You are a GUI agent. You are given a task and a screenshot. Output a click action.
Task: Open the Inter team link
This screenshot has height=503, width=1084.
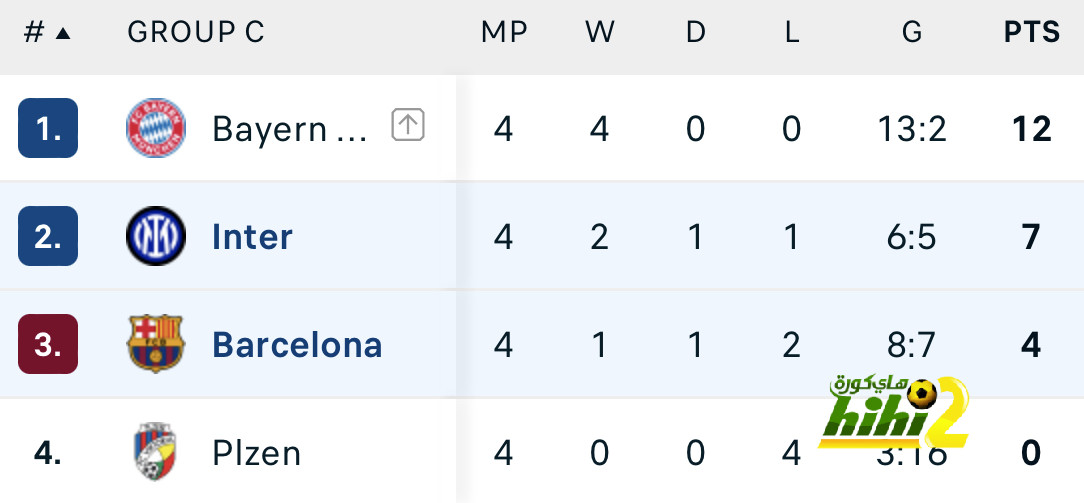(x=252, y=237)
